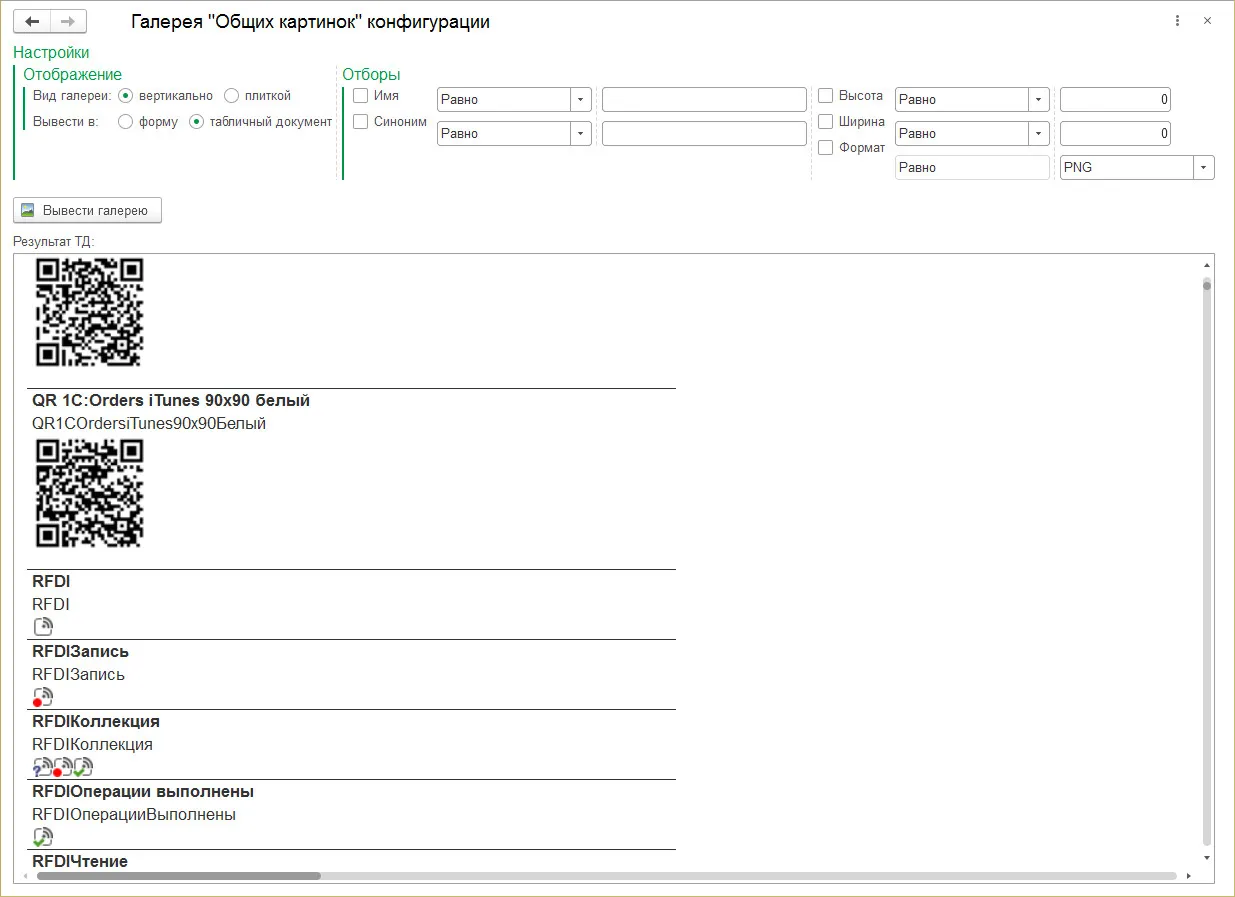
Task: Enable the Имя filter checkbox
Action: 360,96
